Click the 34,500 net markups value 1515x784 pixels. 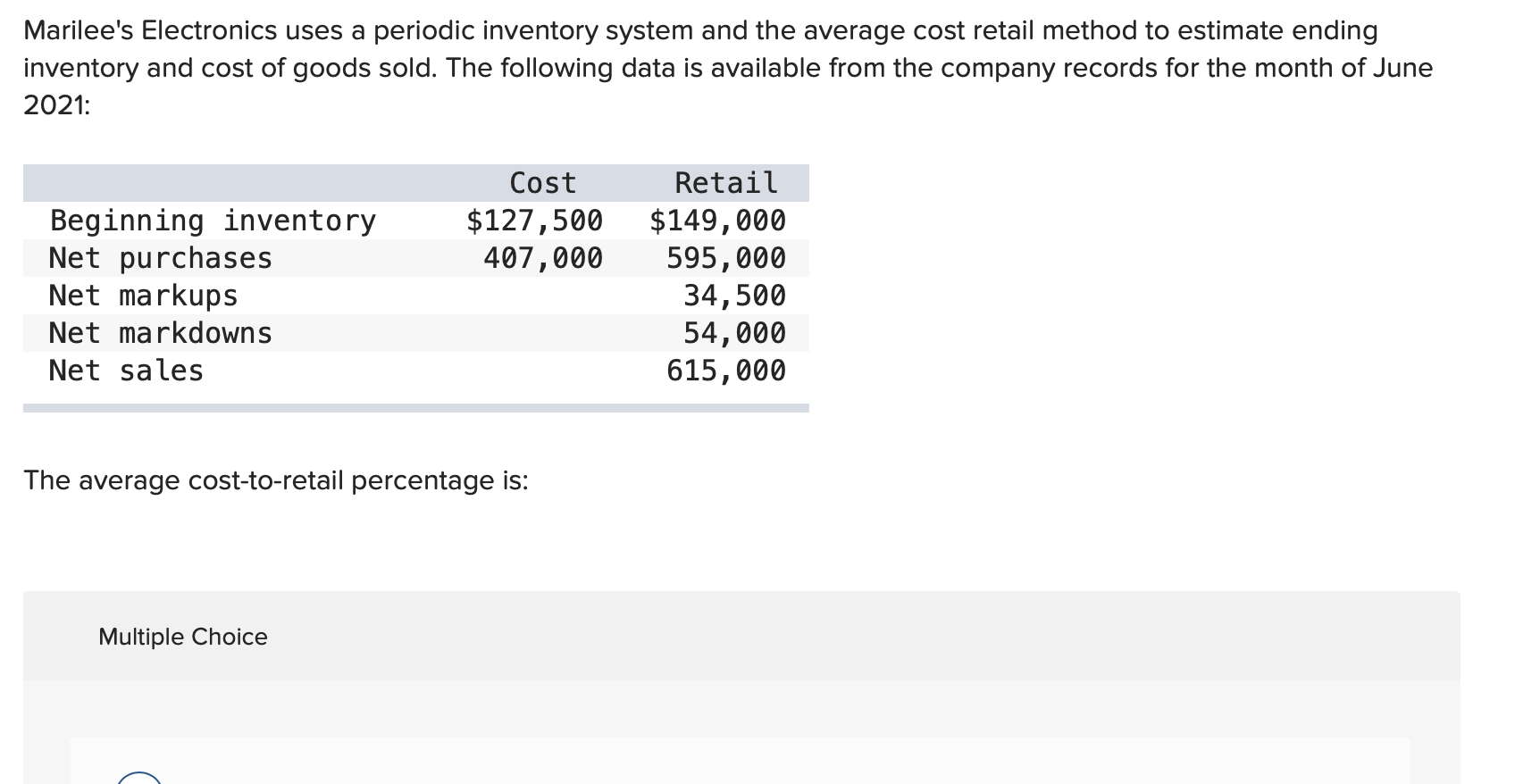(x=734, y=296)
